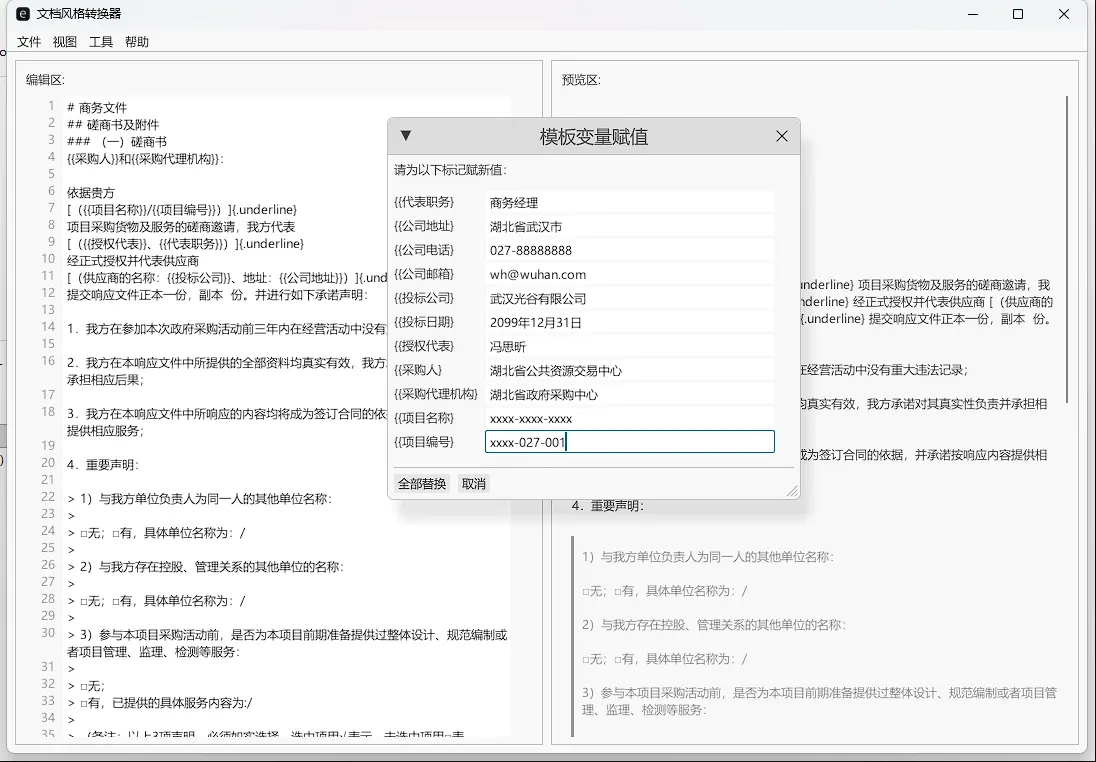Image resolution: width=1096 pixels, height=762 pixels.
Task: Select the 公司地址 input containing 湖北省武汉市
Action: point(629,226)
